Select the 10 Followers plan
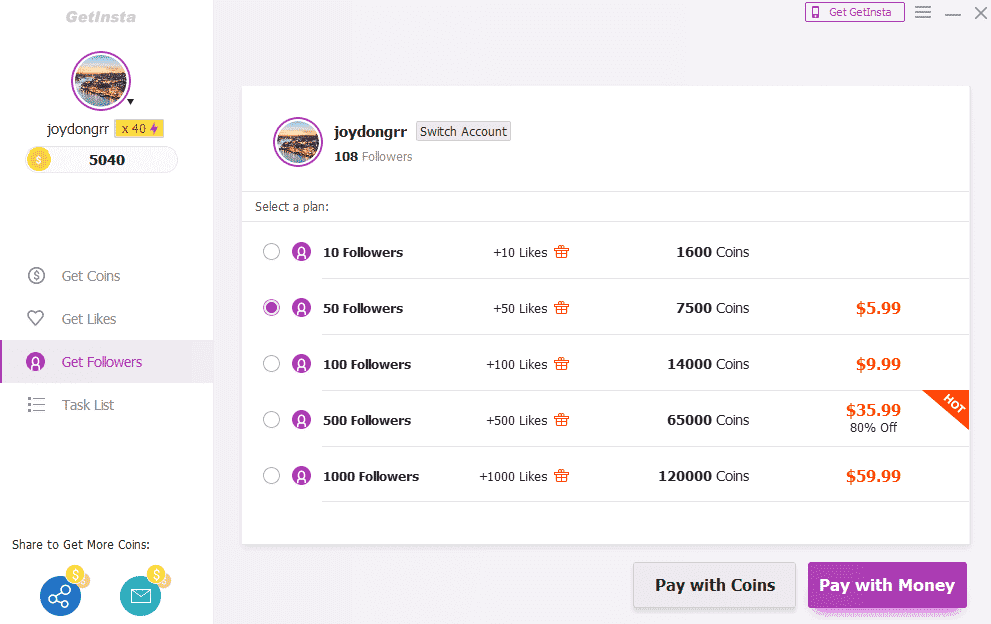 coord(271,251)
